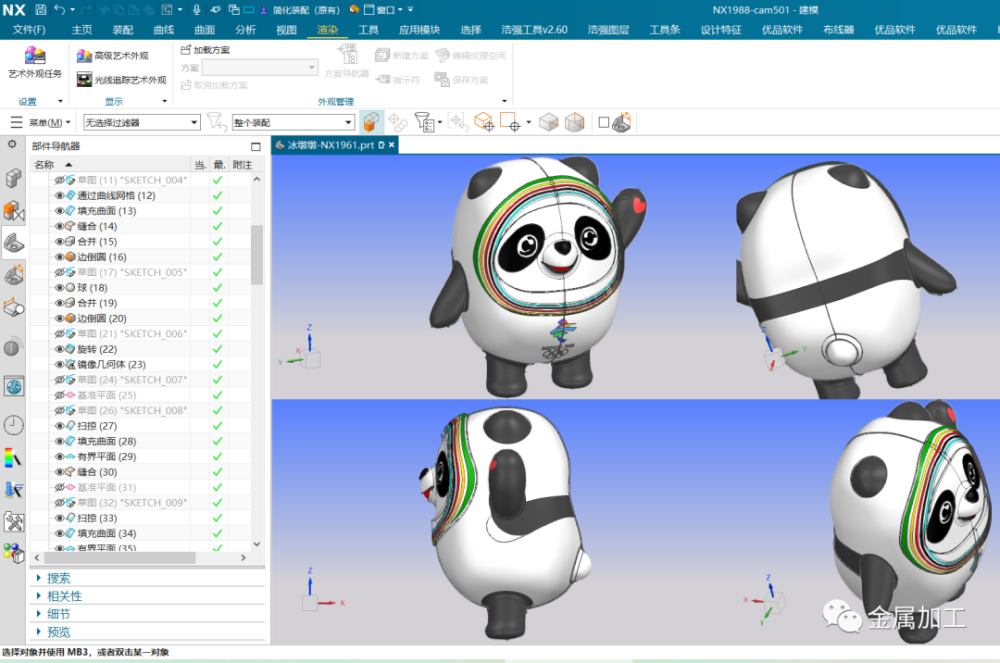Open the color palette sidebar icon
Viewport: 1000px width, 663px height.
pyautogui.click(x=13, y=458)
